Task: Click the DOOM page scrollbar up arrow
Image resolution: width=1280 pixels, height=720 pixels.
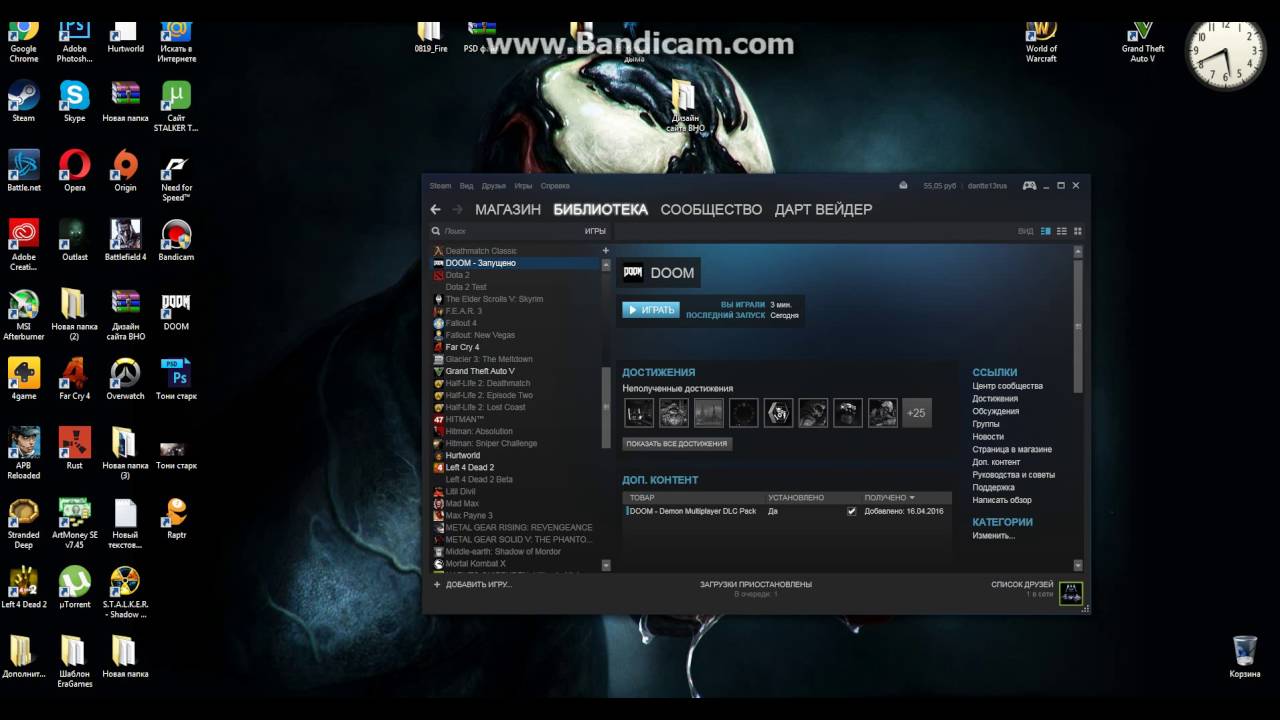Action: pyautogui.click(x=1077, y=252)
